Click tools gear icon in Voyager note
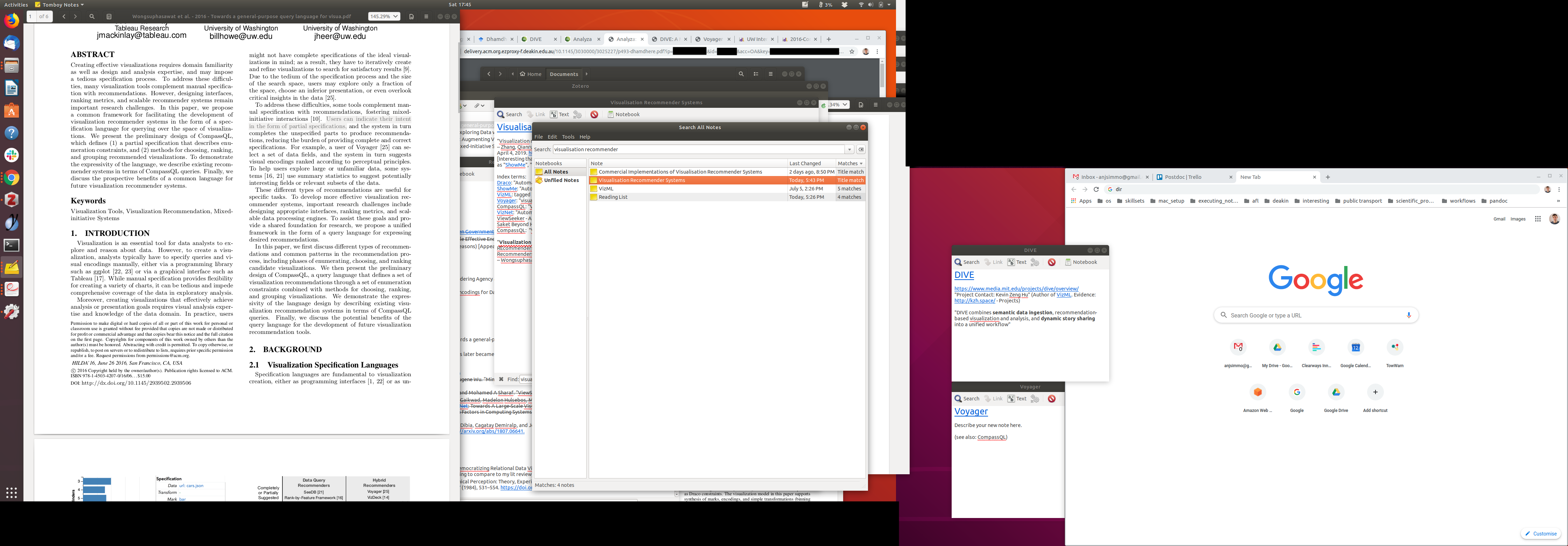Screen dimensions: 1568x546 click(x=1034, y=399)
